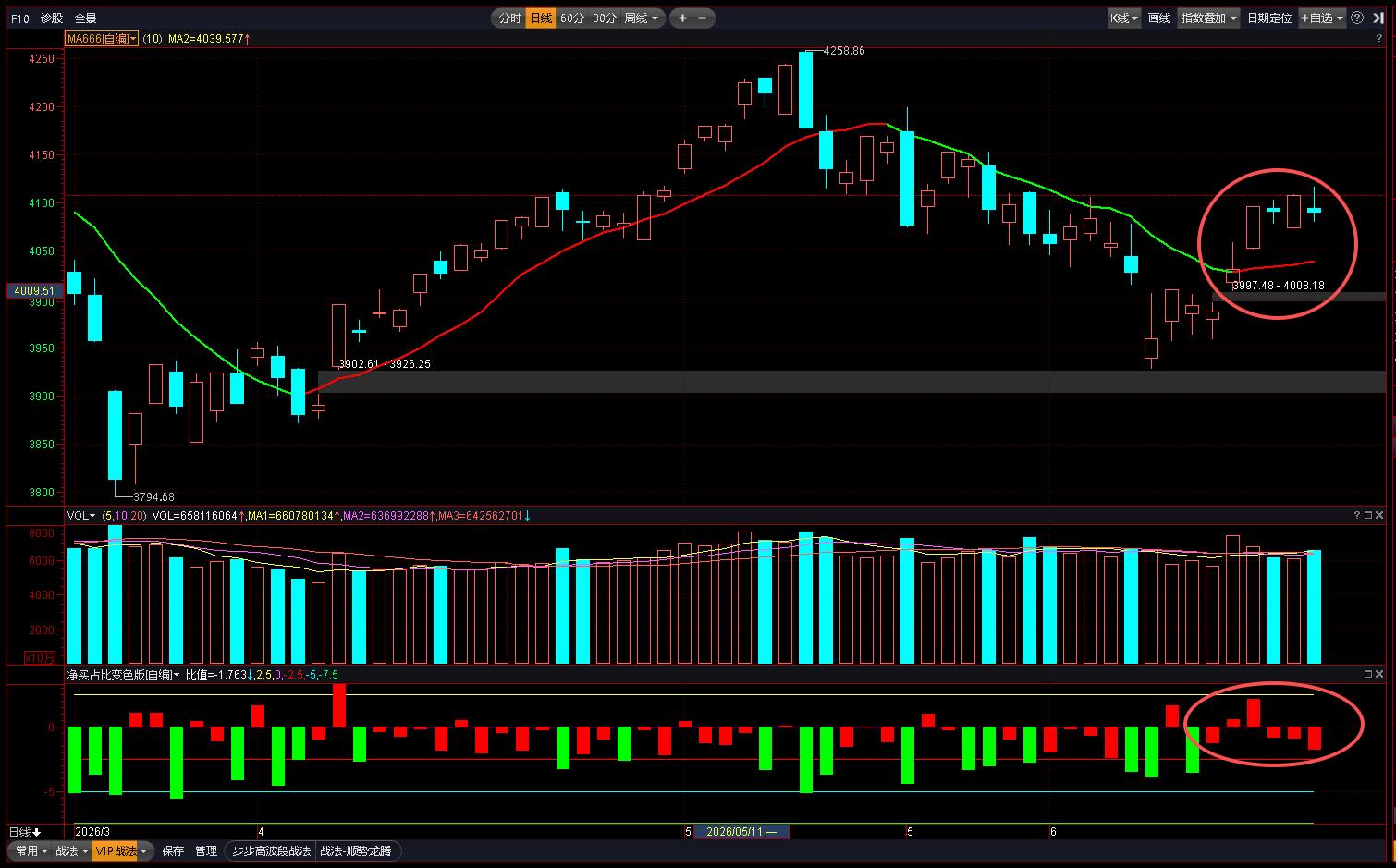This screenshot has height=868, width=1396.
Task: Open the 周线 period dropdown
Action: tap(643, 18)
